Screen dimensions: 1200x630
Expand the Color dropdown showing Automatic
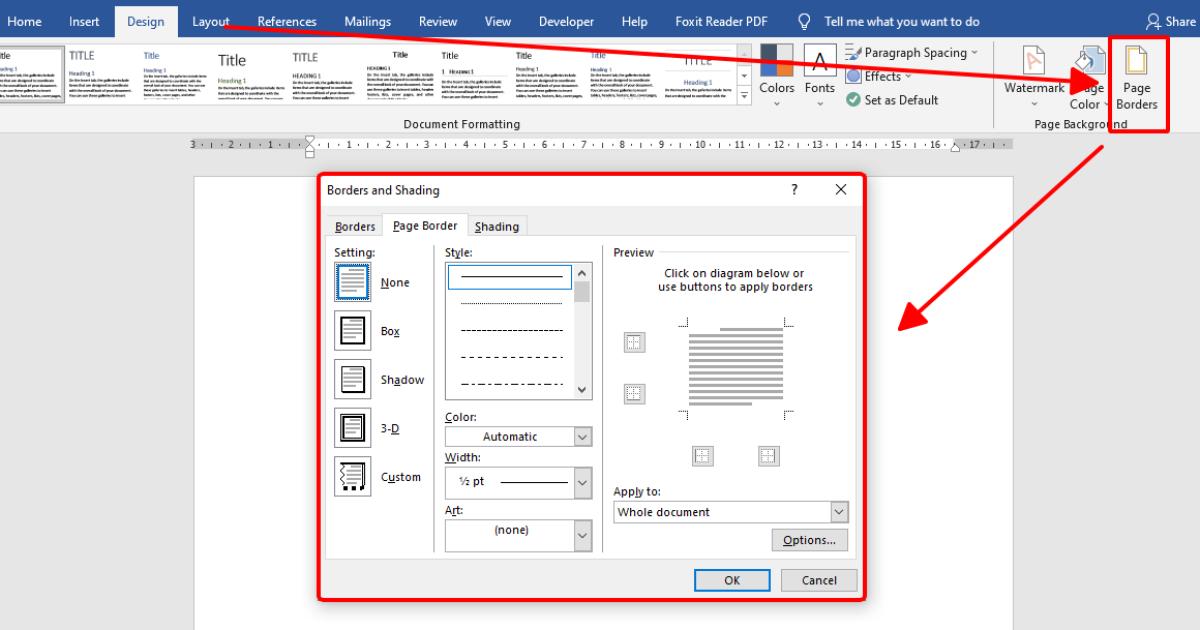pyautogui.click(x=583, y=437)
